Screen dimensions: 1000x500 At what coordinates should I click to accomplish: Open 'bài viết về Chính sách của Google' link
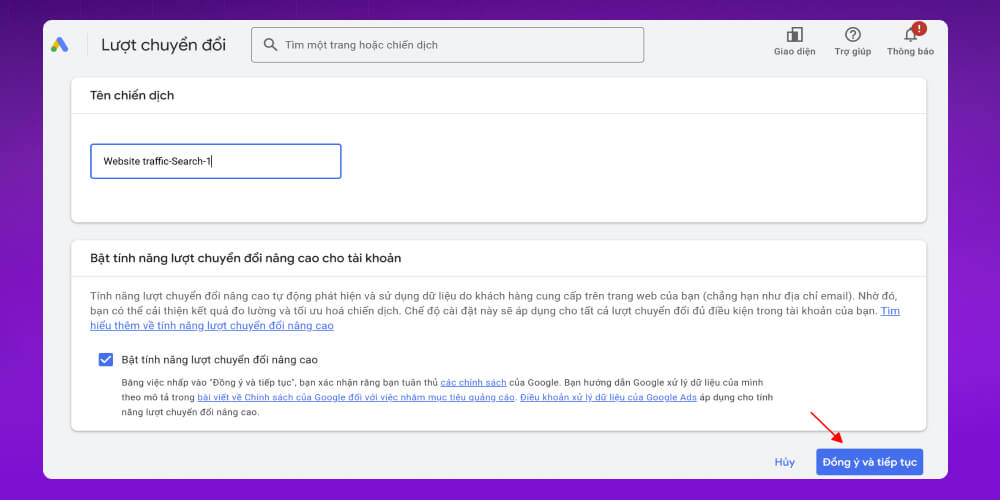[356, 398]
